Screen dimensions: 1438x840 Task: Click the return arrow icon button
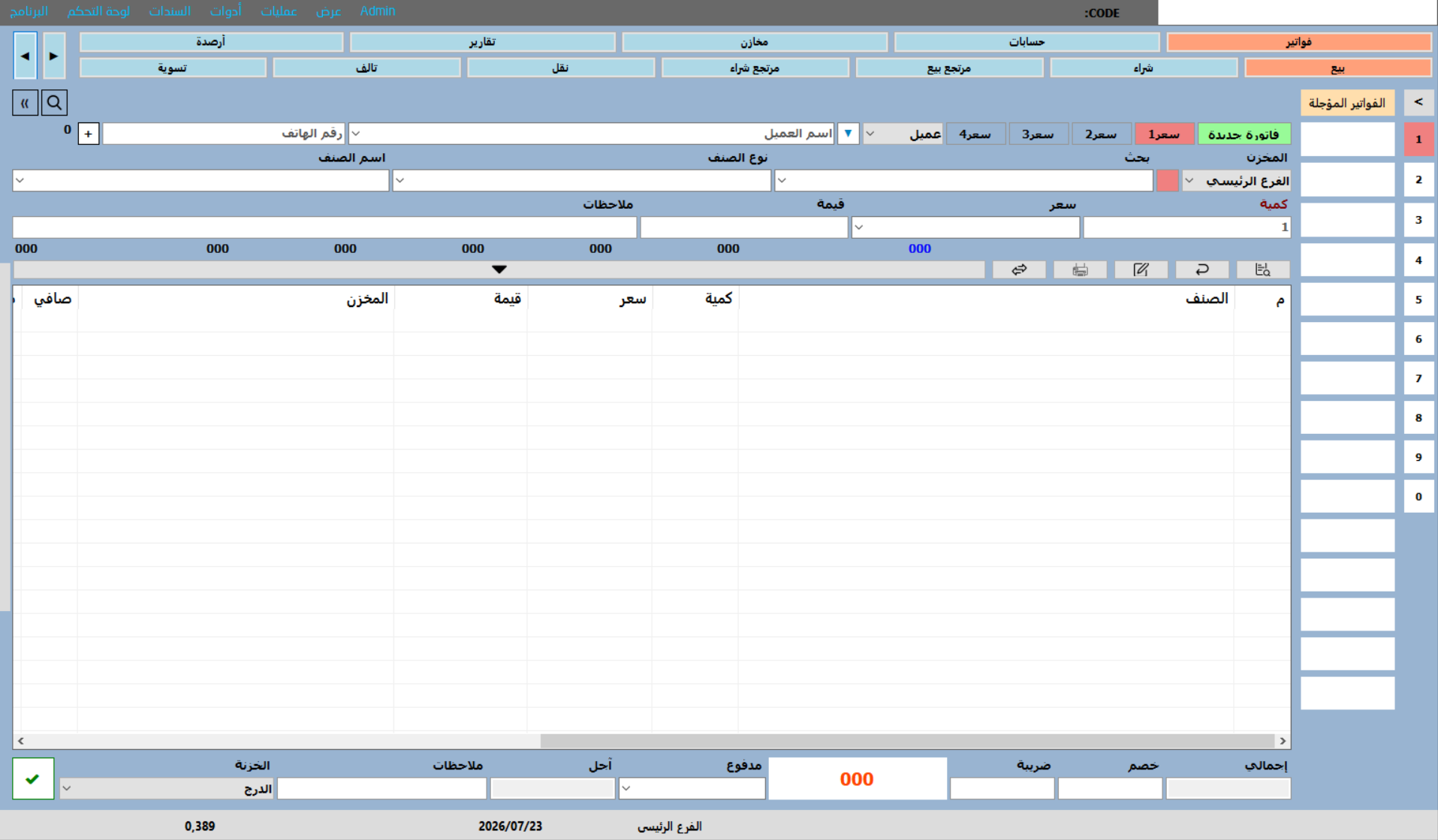point(1202,269)
